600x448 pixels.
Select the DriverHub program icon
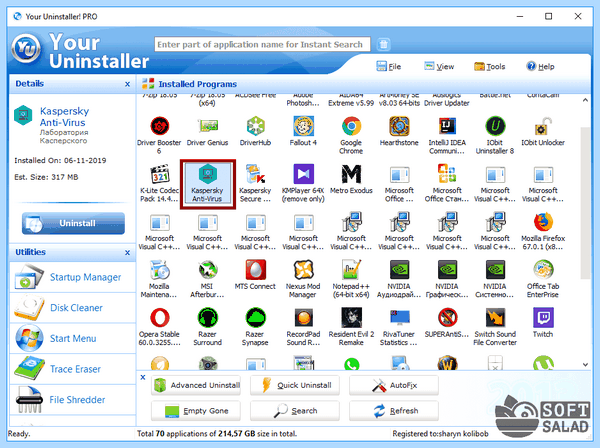point(255,126)
